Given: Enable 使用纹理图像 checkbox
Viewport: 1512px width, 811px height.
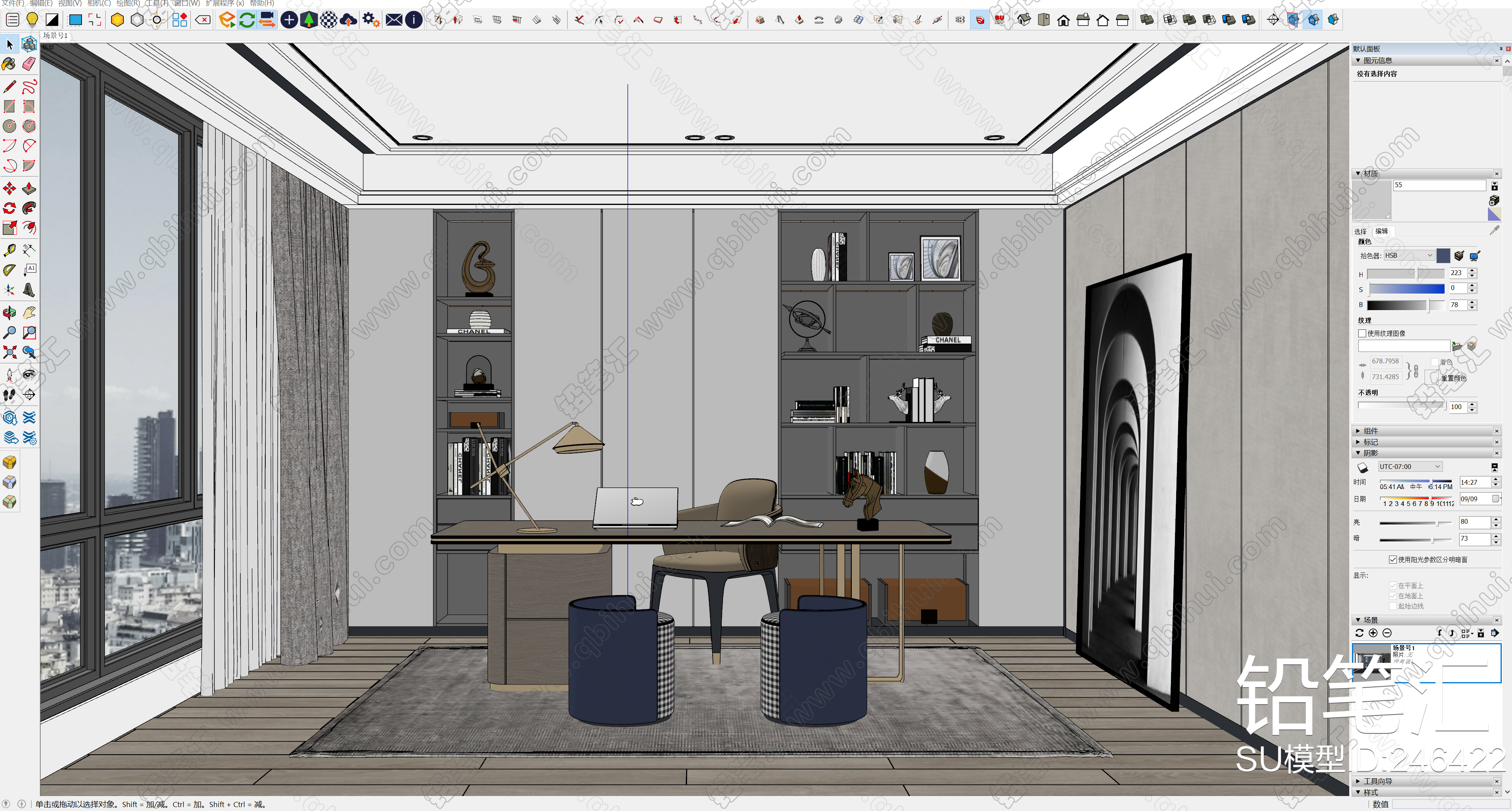Looking at the screenshot, I should coord(1362,333).
